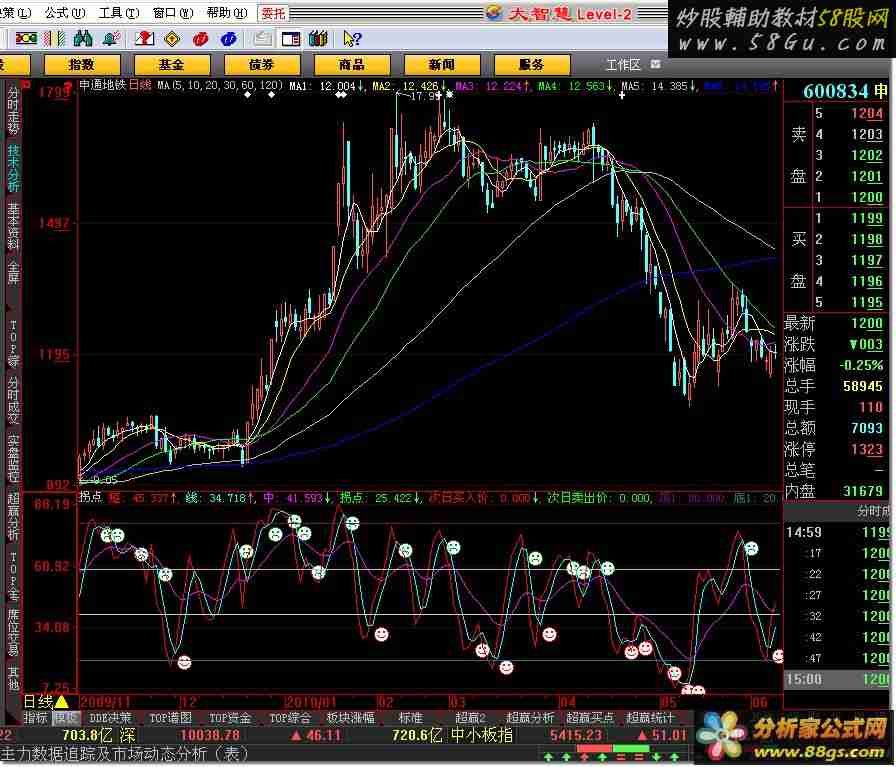The image size is (896, 767).
Task: Open the 工具 menu
Action: 116,13
